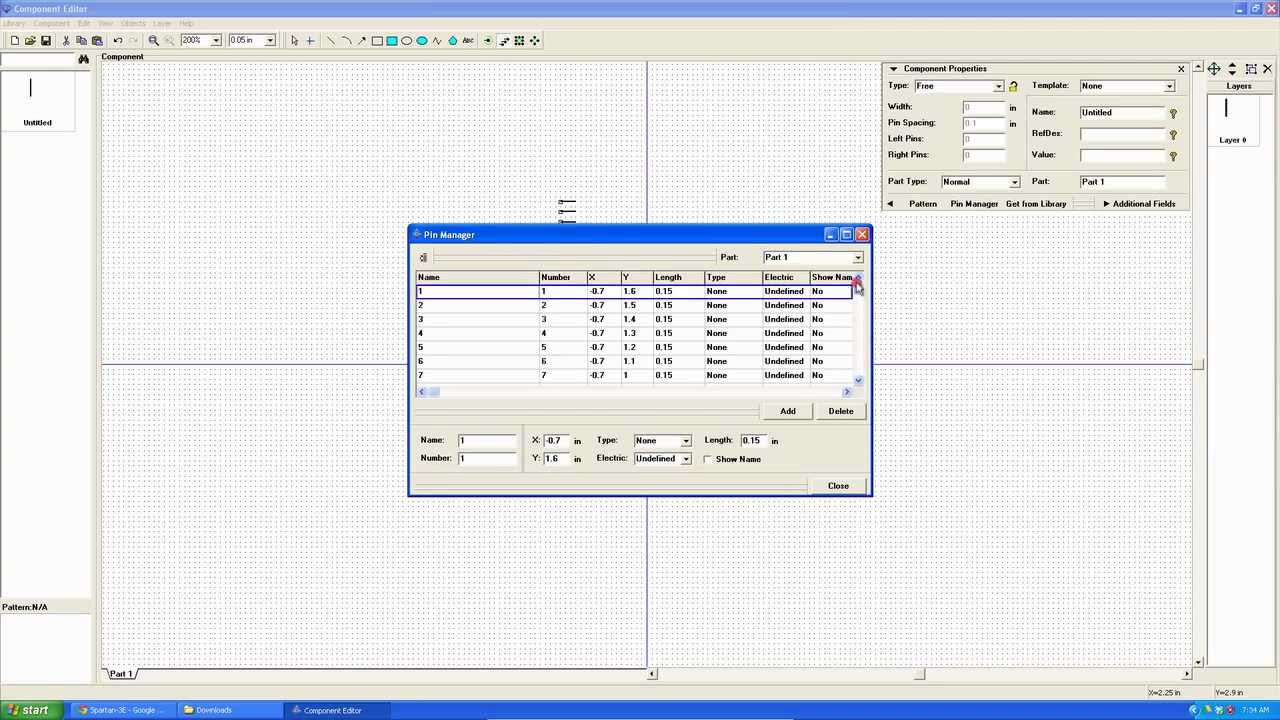Click the Delete button in Pin Manager
Image resolution: width=1280 pixels, height=720 pixels.
click(841, 411)
